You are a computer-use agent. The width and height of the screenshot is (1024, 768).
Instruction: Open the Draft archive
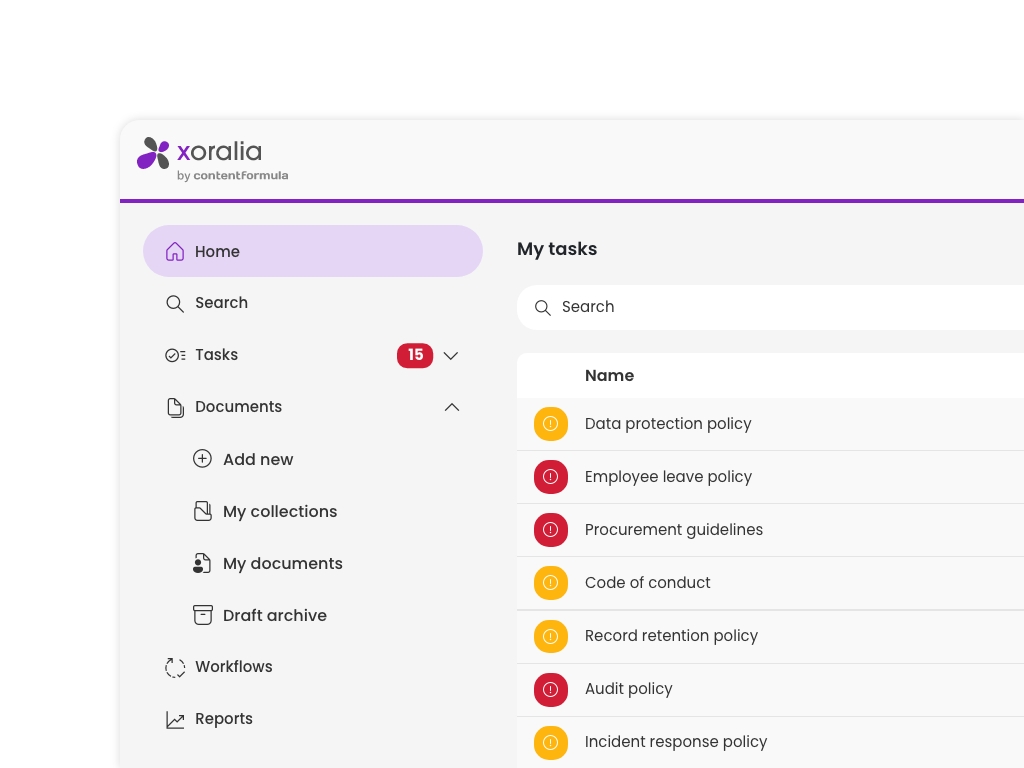click(275, 615)
